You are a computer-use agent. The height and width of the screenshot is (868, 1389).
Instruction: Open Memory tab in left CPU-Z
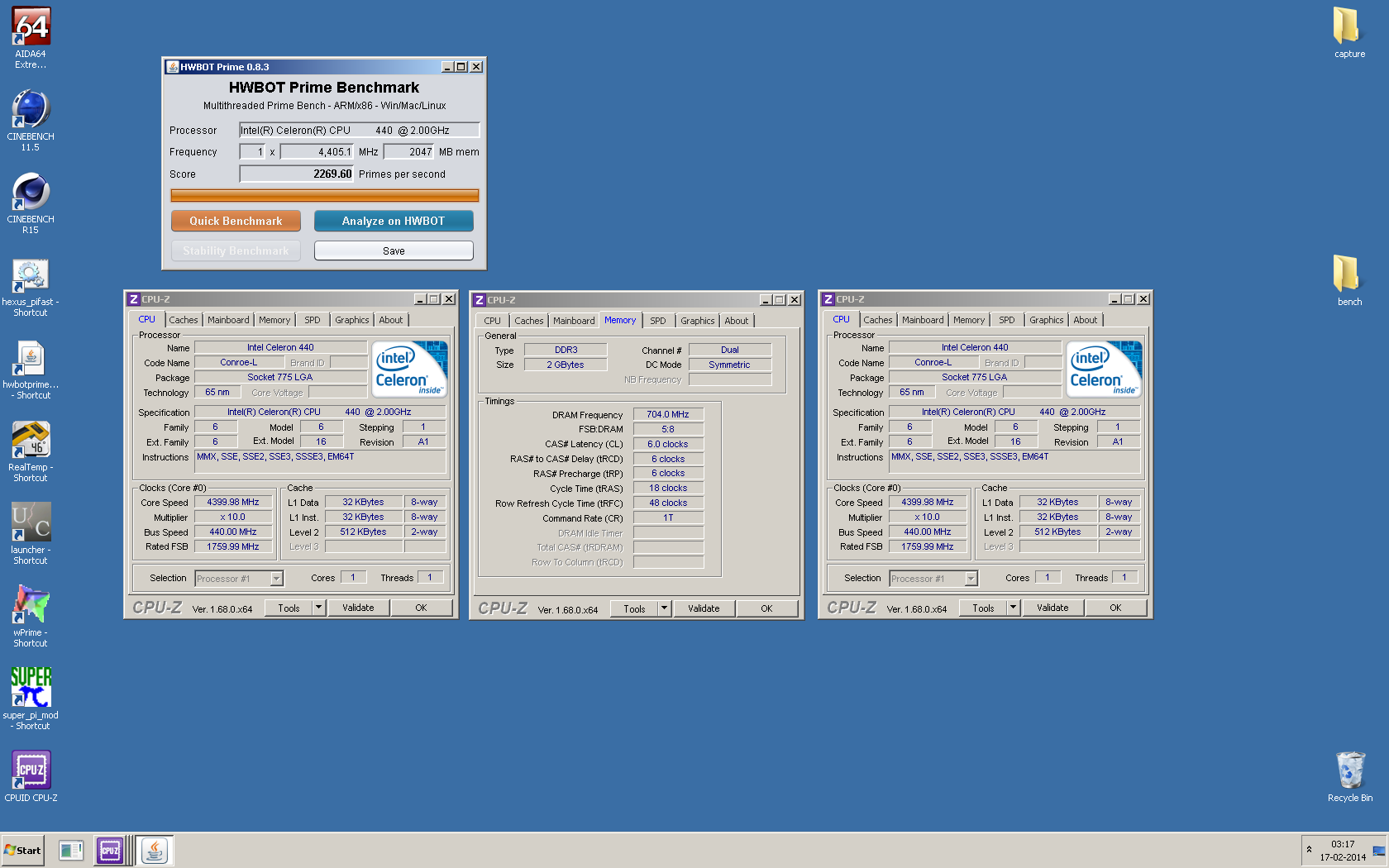(274, 320)
